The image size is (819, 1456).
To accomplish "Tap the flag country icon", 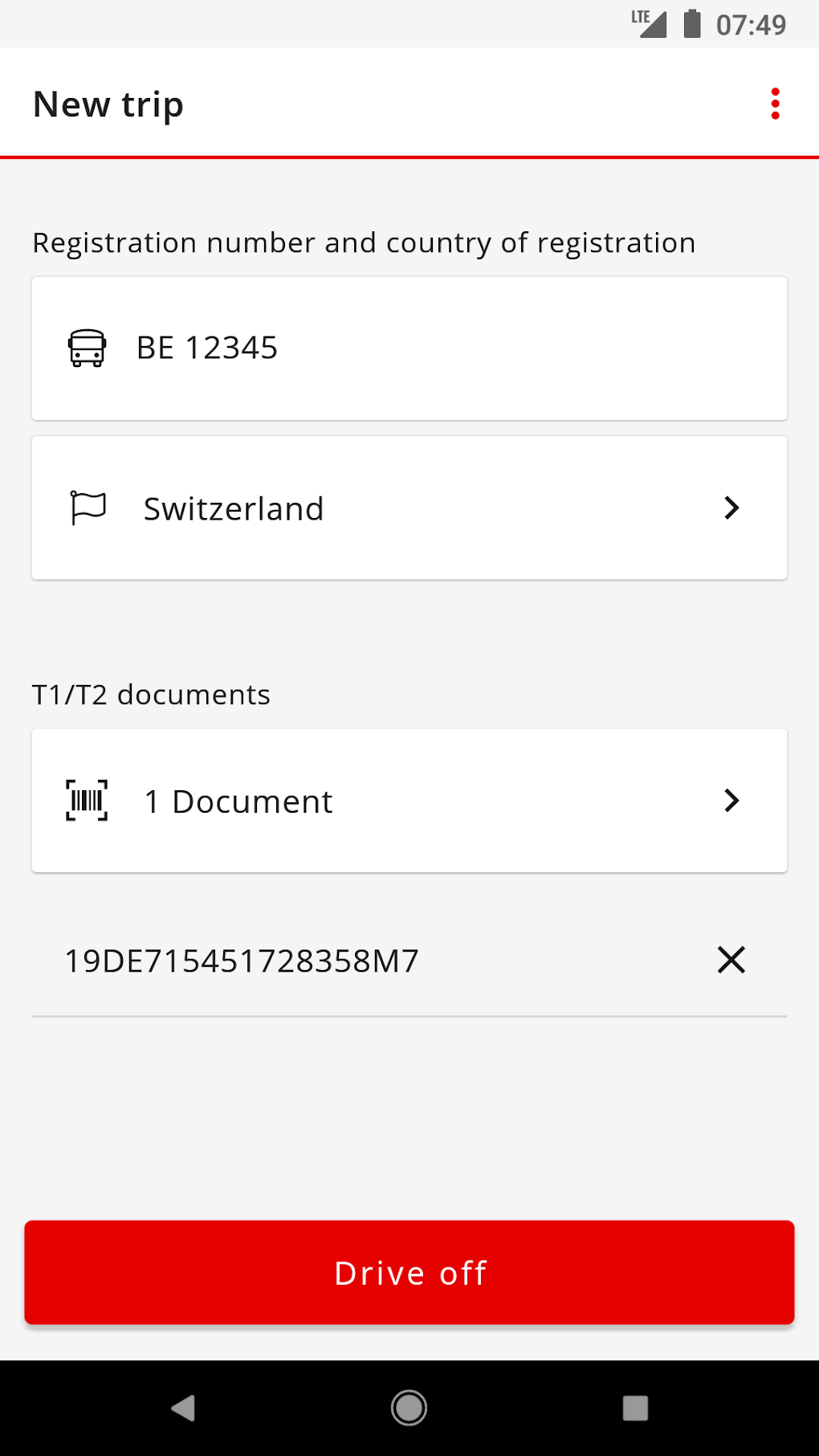I will [88, 508].
